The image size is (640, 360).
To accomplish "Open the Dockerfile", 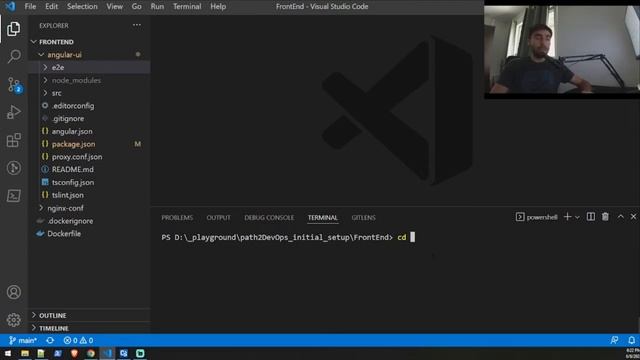I will pos(89,233).
